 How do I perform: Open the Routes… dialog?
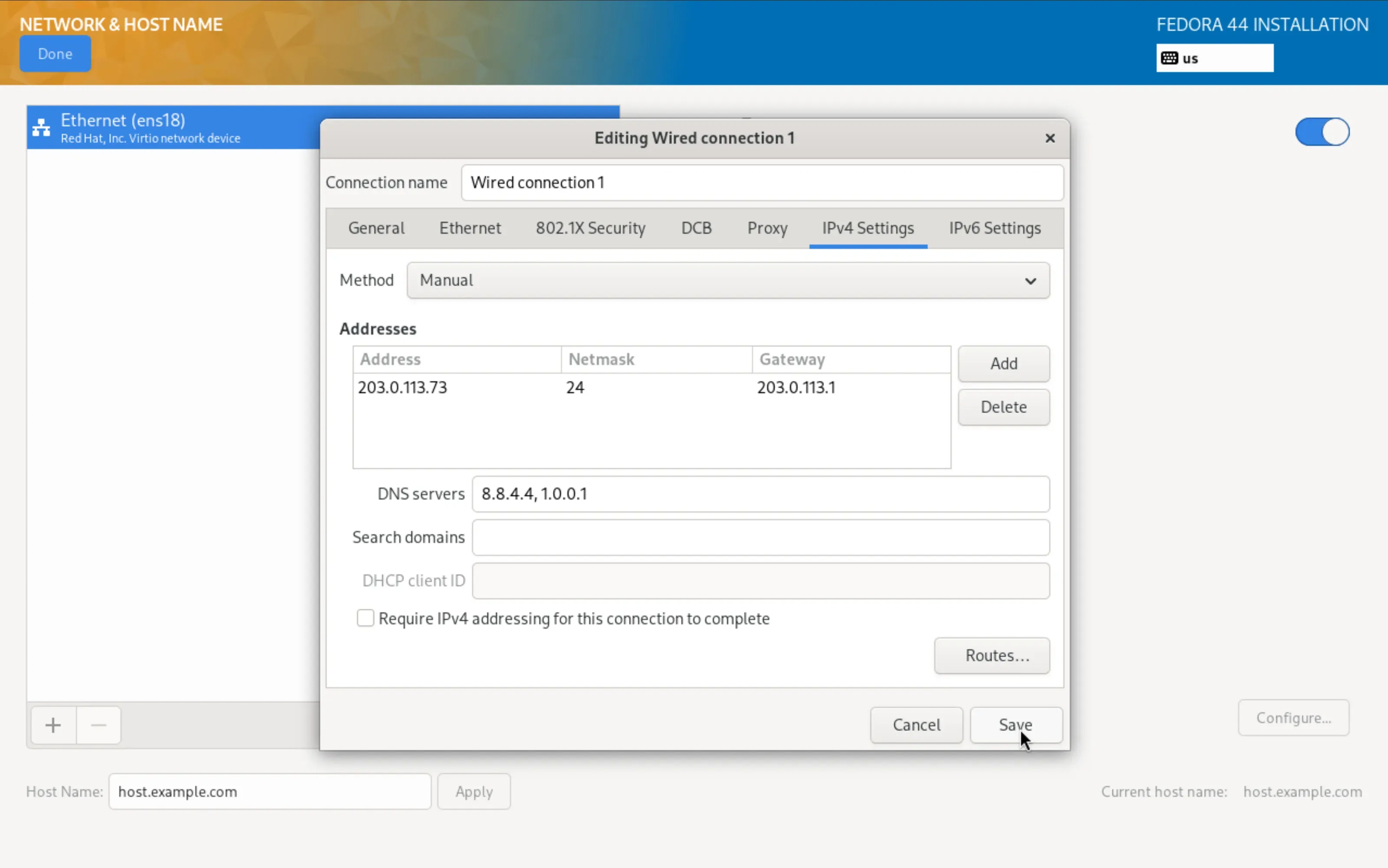[992, 655]
